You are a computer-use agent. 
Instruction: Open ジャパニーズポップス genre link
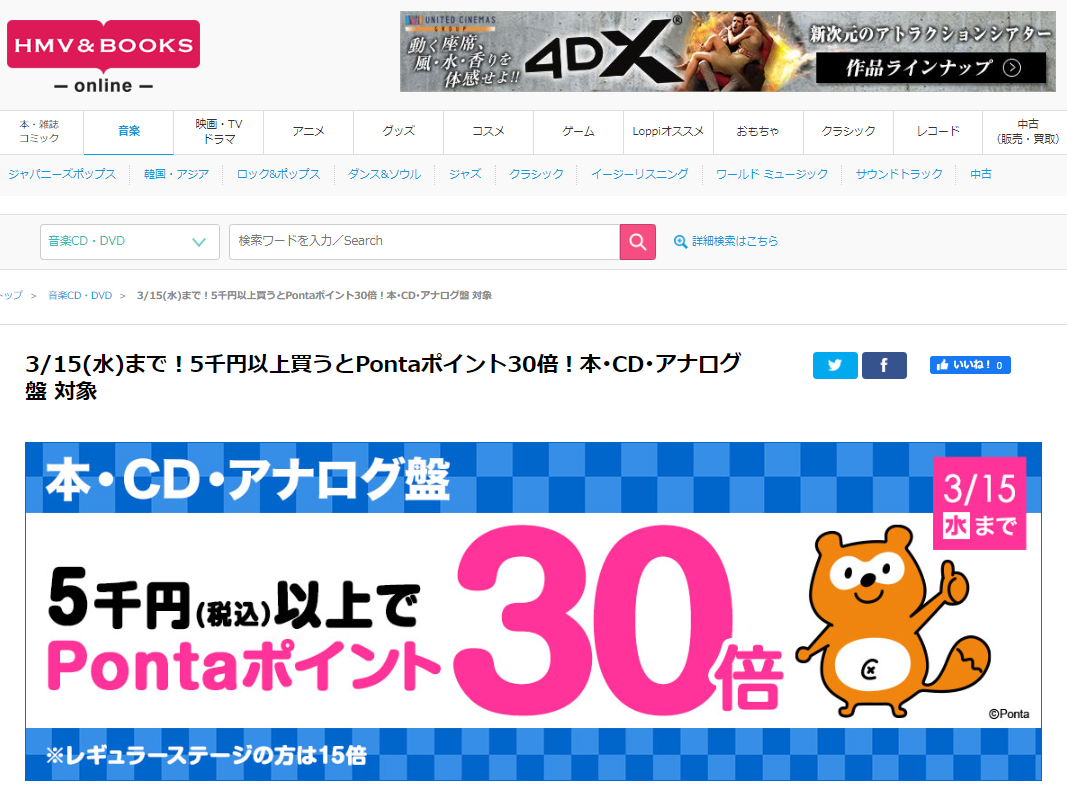[62, 174]
